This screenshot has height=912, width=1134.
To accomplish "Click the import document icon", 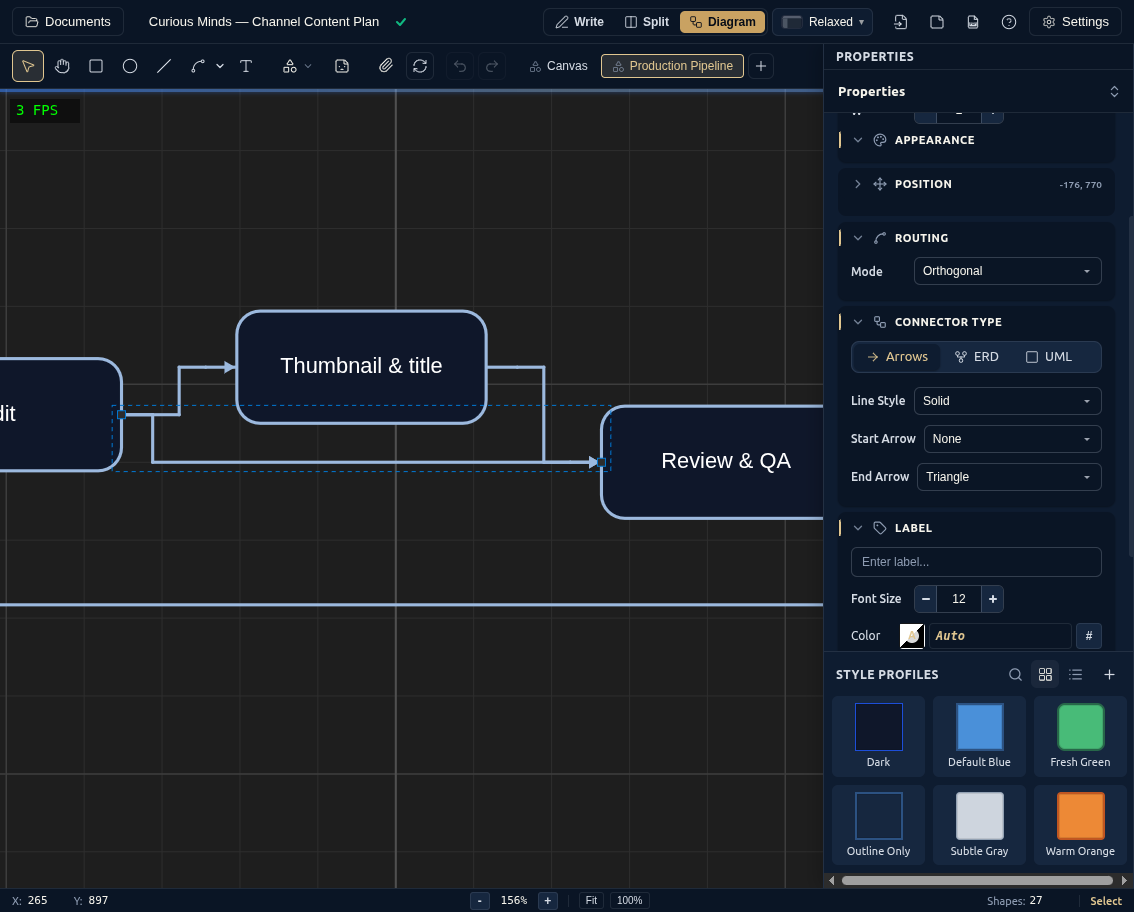I will pos(900,22).
